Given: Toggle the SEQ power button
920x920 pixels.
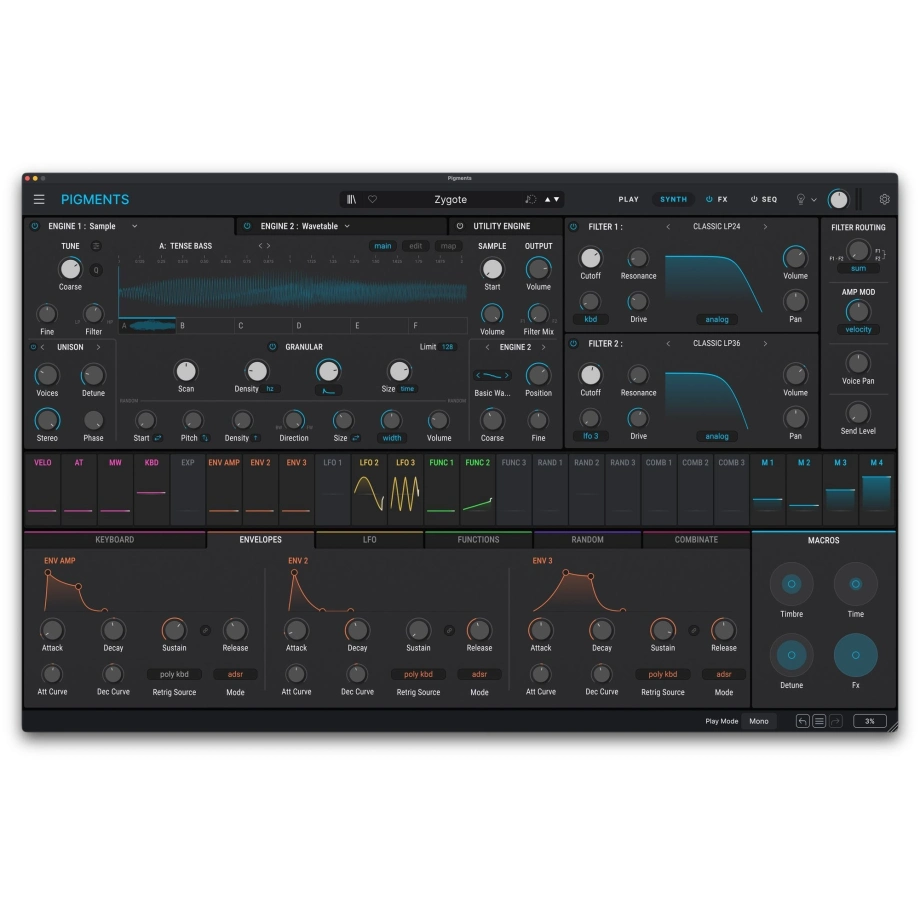Looking at the screenshot, I should 754,199.
